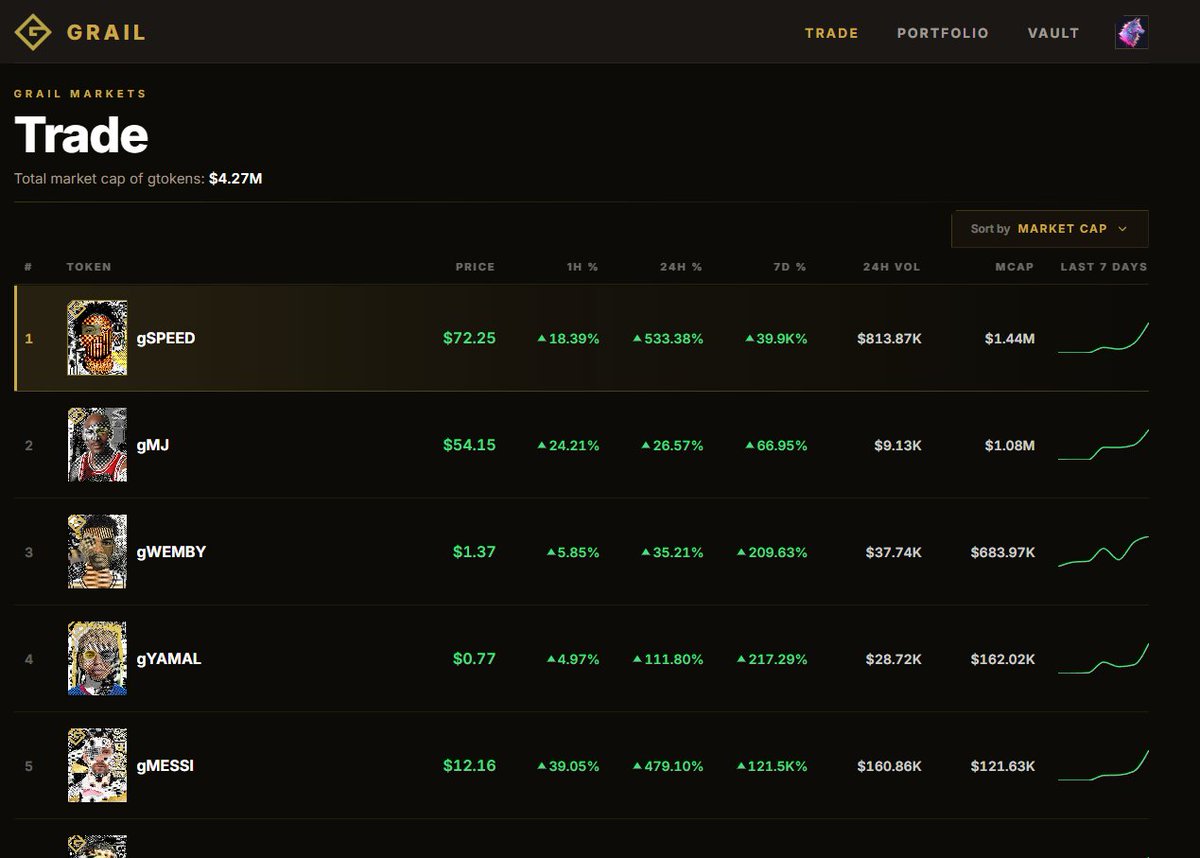
Task: Open the gMJ token thumbnail
Action: point(97,445)
